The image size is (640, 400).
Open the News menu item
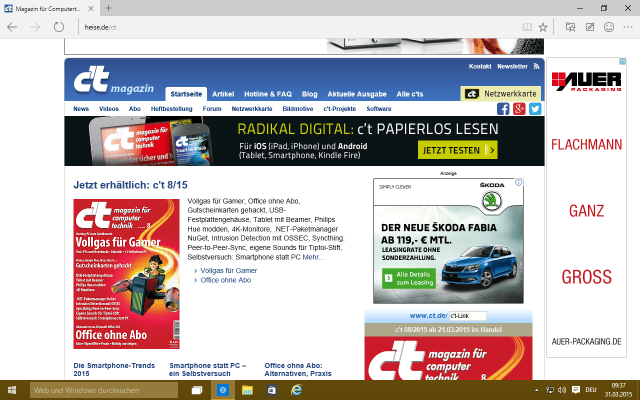click(81, 109)
